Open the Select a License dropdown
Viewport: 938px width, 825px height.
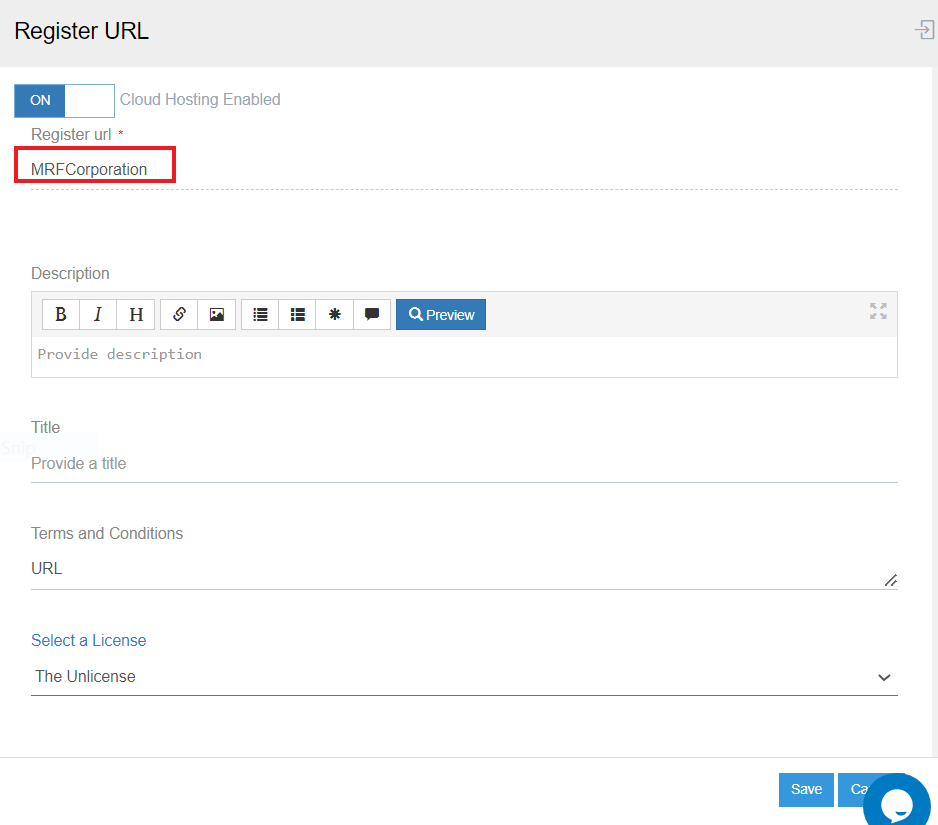464,677
